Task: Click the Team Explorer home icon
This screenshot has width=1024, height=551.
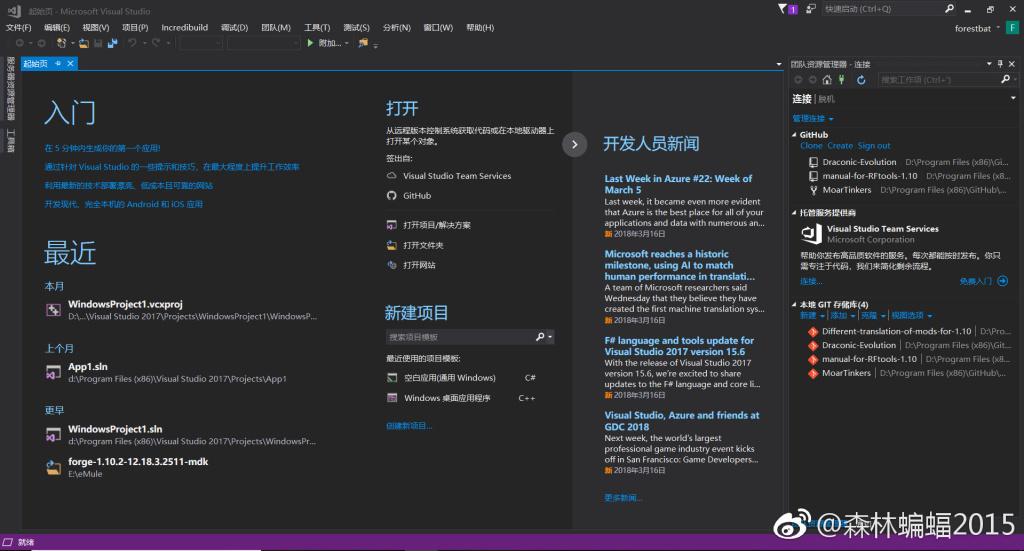Action: point(827,80)
